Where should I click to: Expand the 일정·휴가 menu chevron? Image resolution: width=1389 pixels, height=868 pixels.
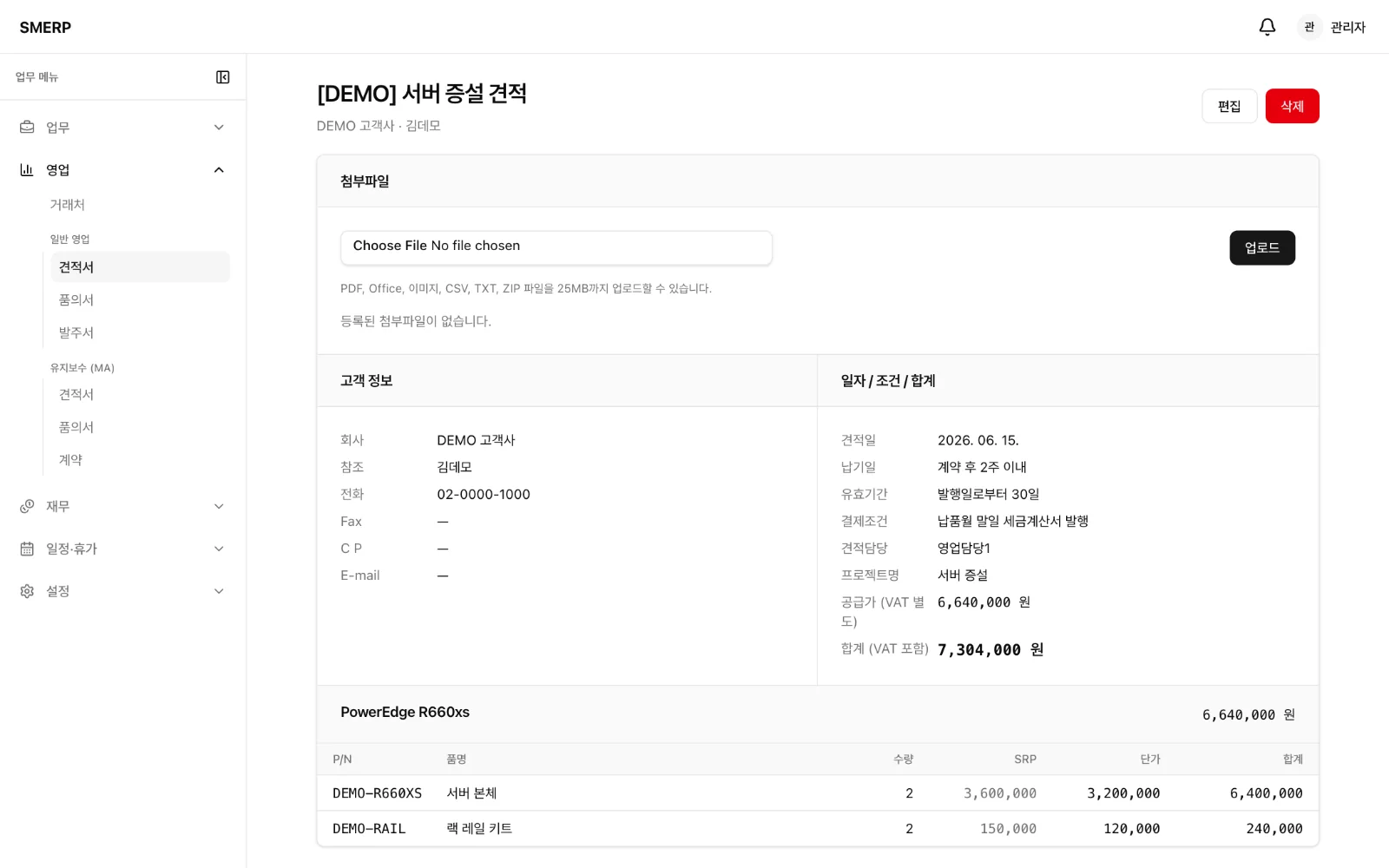tap(219, 549)
